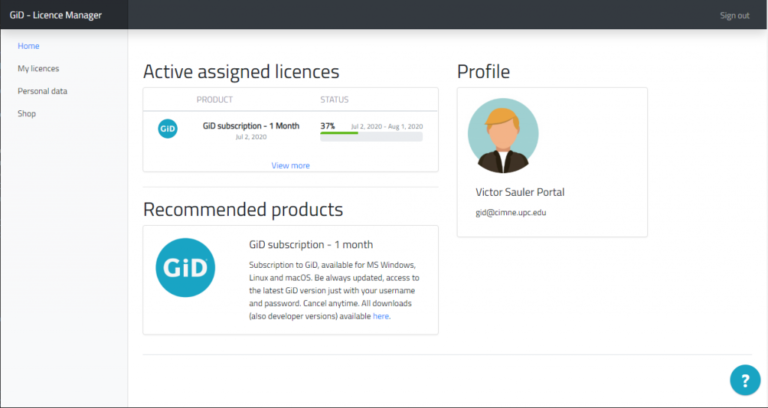This screenshot has width=768, height=408.
Task: Click the STATUS column header
Action: 335,100
